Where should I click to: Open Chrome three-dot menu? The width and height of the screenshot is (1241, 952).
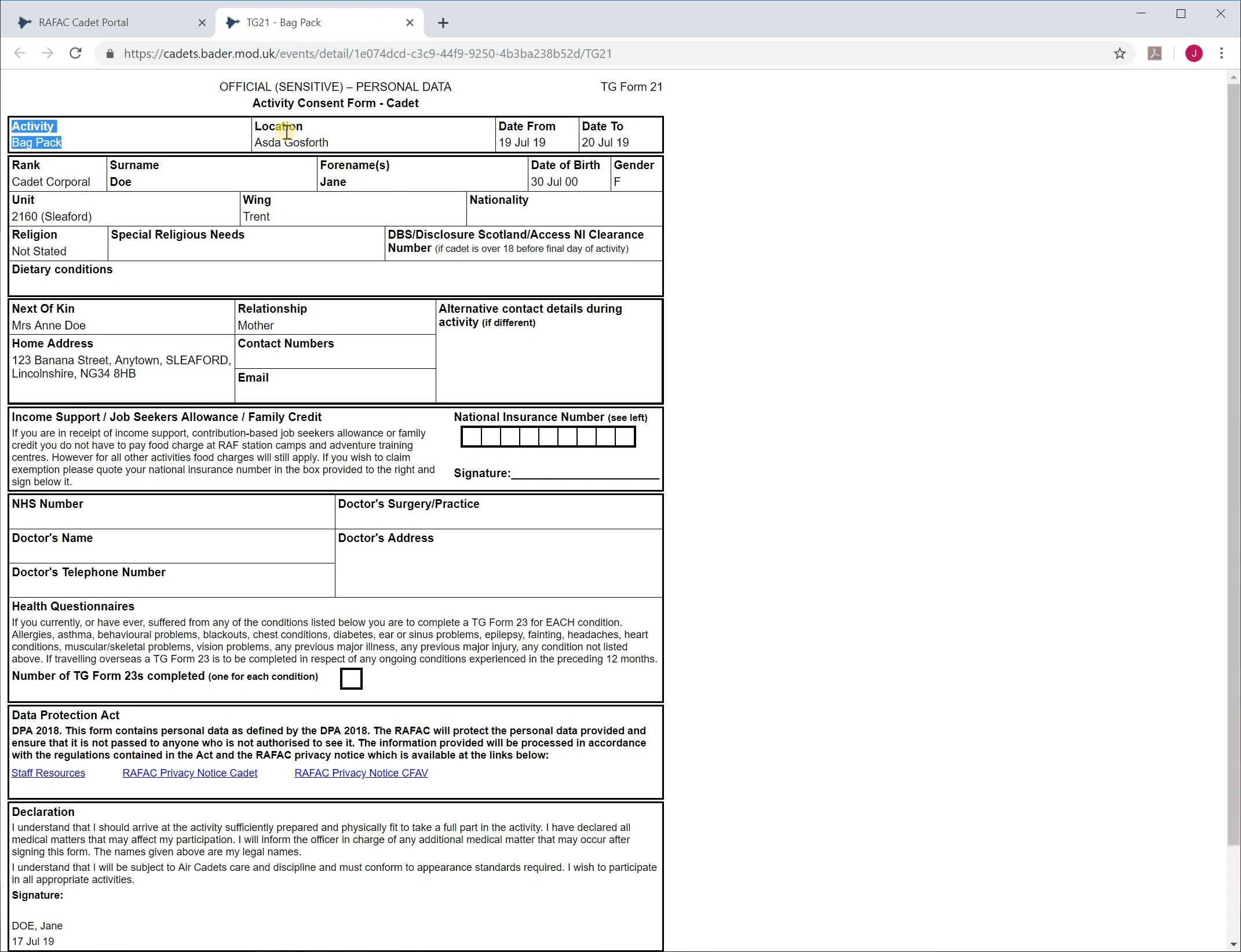[1221, 53]
